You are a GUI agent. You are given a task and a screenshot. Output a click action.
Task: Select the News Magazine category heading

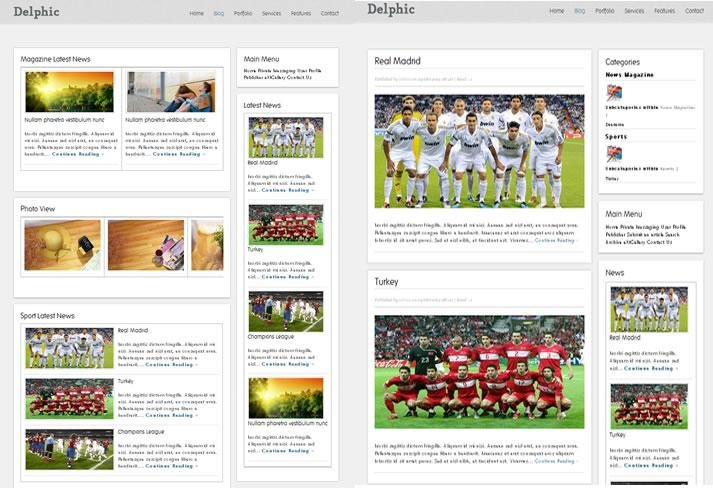629,75
